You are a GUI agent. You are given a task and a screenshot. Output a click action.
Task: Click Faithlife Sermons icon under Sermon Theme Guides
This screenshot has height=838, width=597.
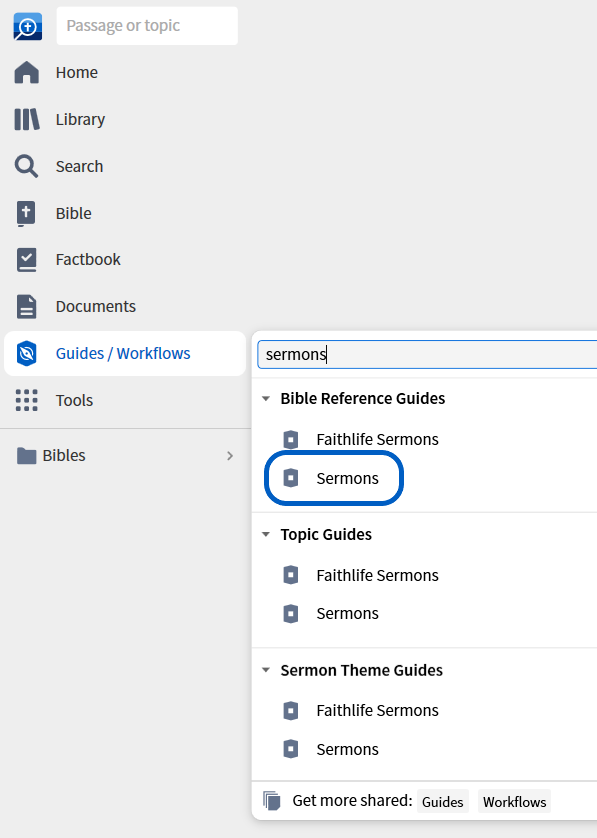pyautogui.click(x=291, y=711)
